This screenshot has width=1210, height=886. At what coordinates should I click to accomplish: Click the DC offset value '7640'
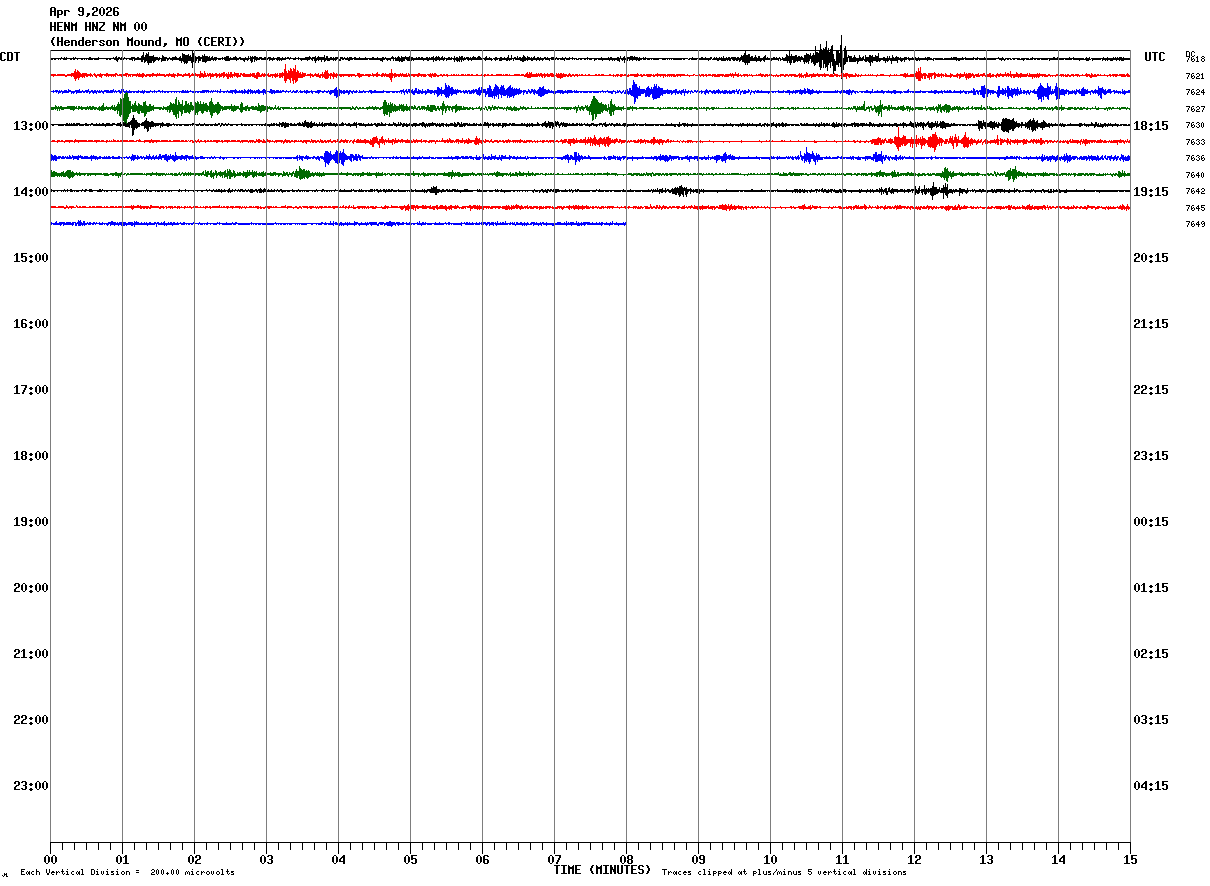tap(1195, 175)
